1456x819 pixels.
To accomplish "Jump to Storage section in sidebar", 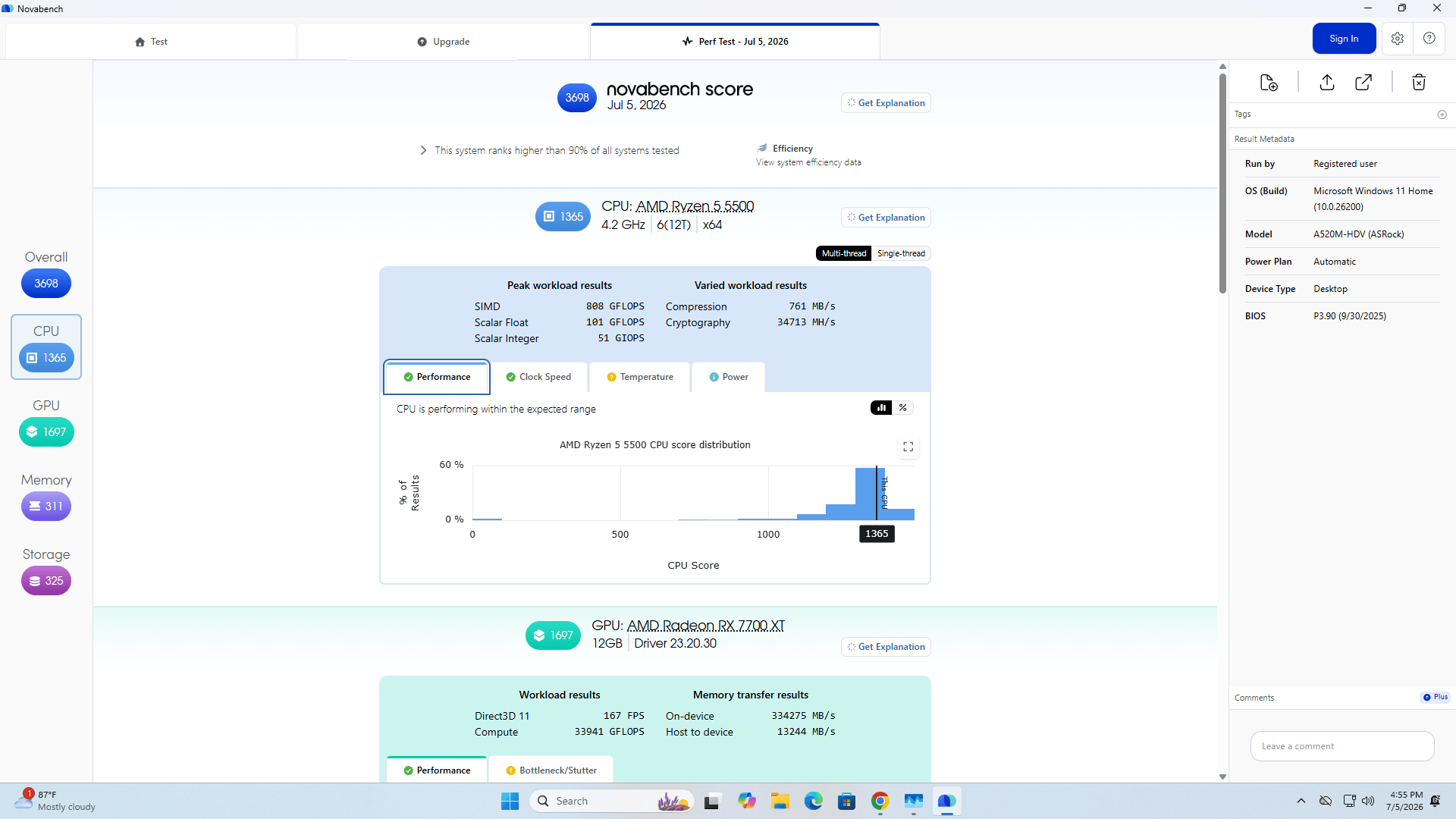I will tap(46, 570).
